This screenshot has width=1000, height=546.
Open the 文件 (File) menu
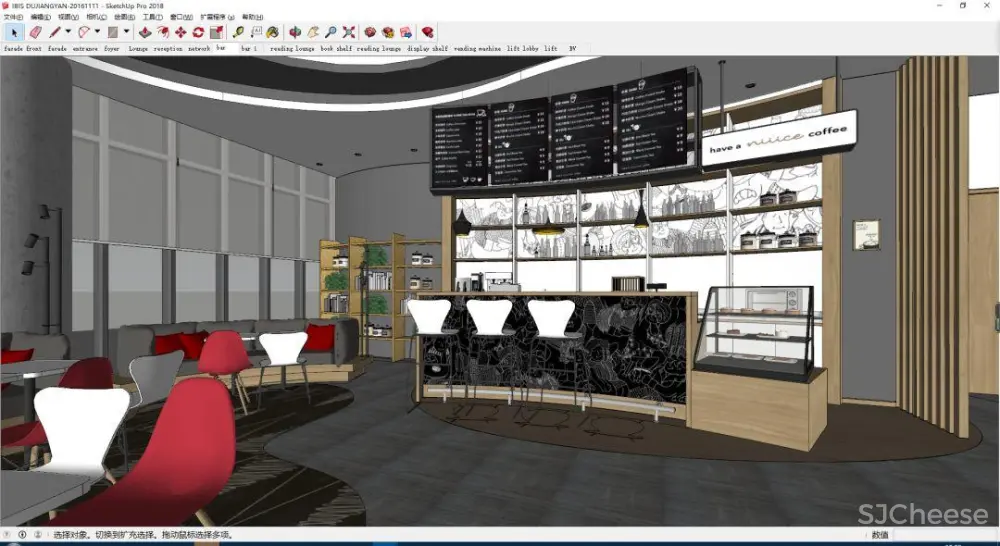tap(13, 17)
